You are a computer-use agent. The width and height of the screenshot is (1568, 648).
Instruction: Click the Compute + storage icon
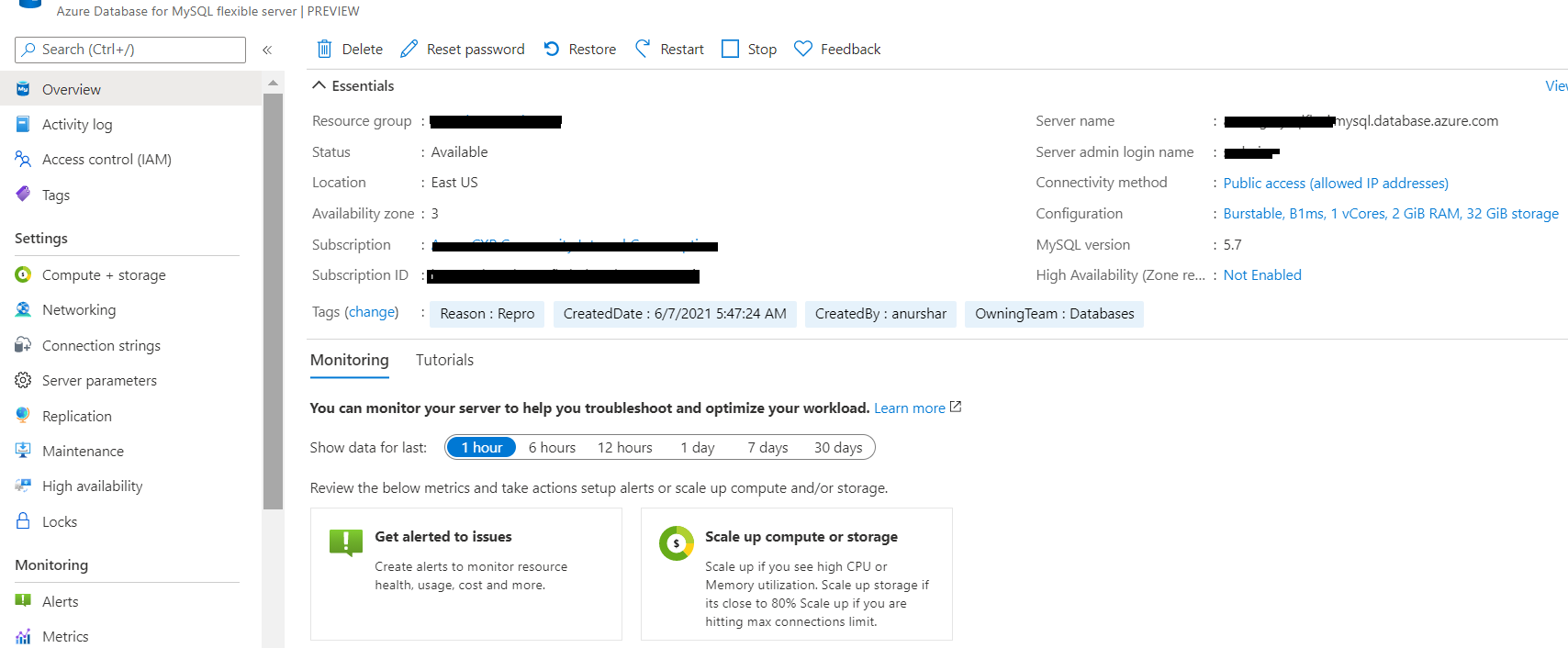23,274
